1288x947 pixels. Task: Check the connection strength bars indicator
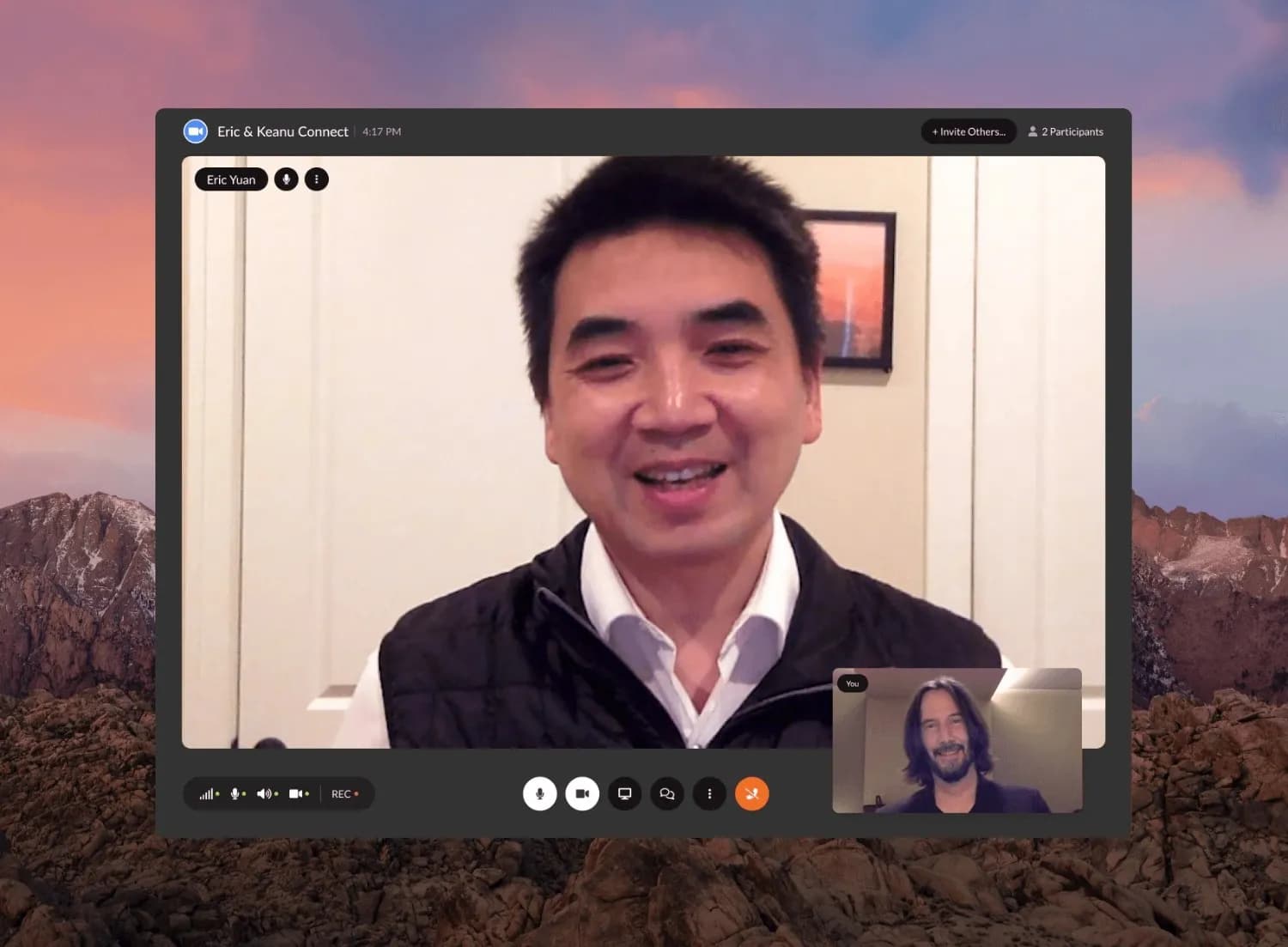tap(206, 793)
